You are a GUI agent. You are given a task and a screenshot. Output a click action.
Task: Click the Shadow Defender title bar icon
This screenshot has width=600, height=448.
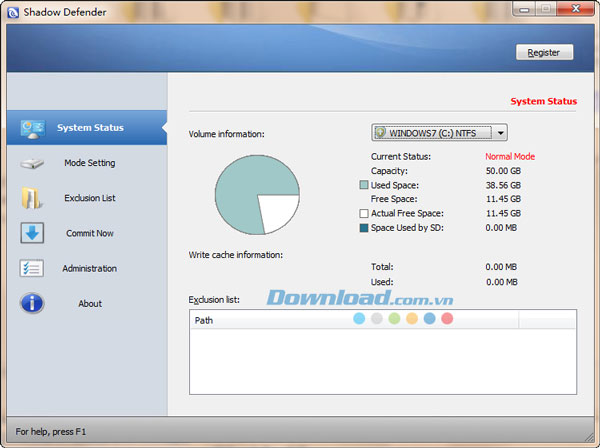(13, 13)
